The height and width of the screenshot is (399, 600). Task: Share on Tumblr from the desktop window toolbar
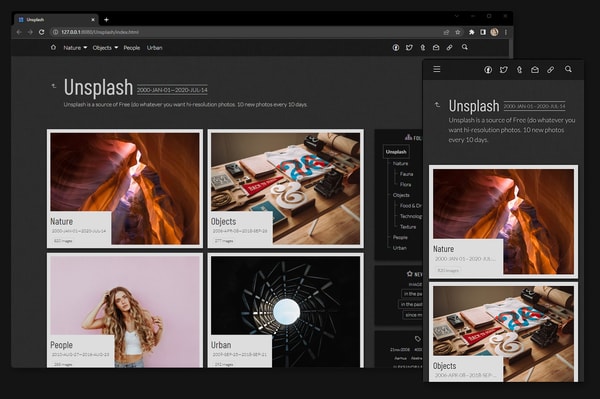[x=422, y=47]
